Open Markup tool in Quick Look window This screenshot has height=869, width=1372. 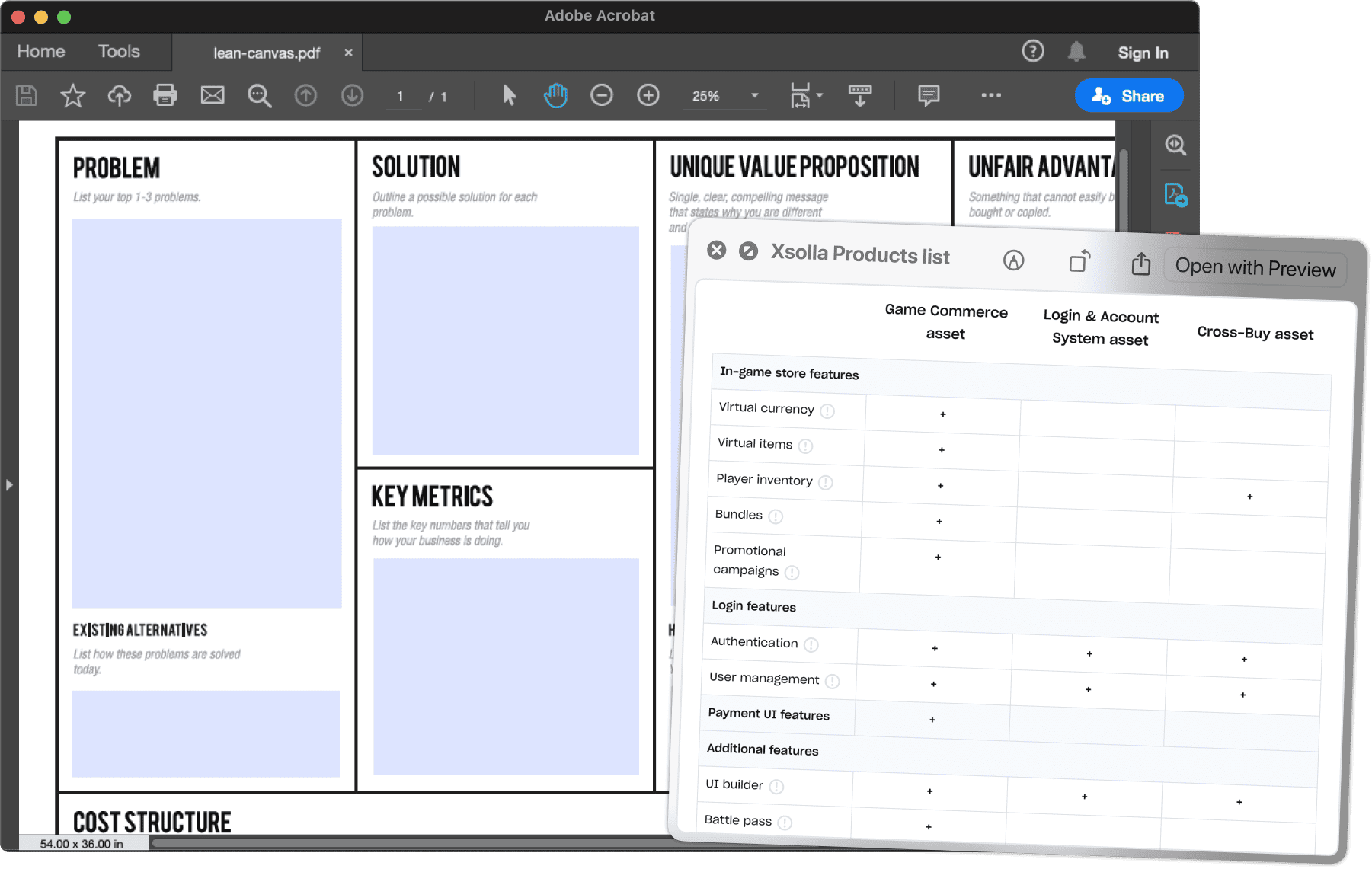click(1013, 260)
